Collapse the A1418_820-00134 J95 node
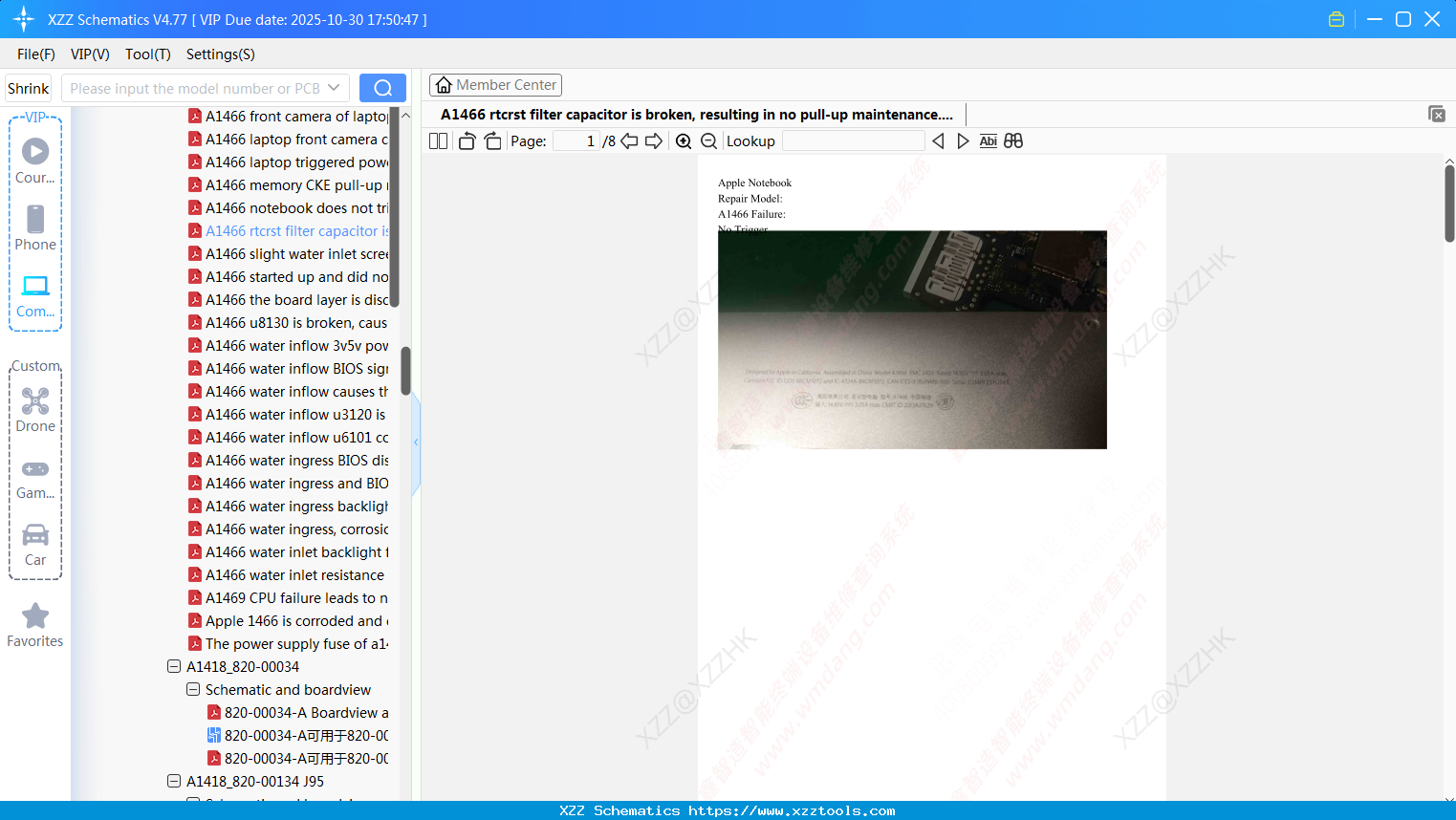 click(x=174, y=781)
